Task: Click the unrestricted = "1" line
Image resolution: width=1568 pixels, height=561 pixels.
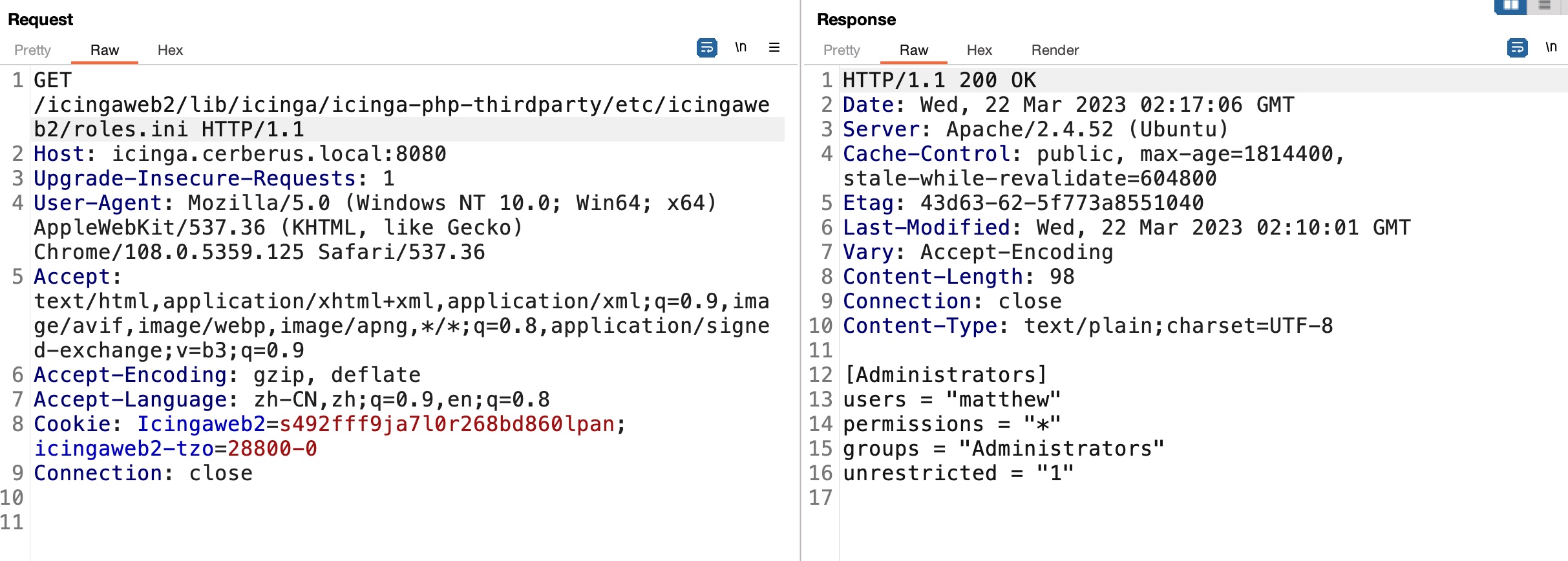Action: 959,473
